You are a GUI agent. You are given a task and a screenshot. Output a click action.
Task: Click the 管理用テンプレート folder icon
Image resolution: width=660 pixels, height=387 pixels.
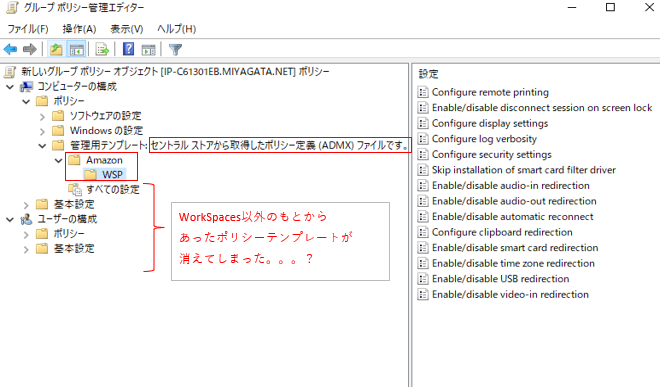[x=58, y=145]
